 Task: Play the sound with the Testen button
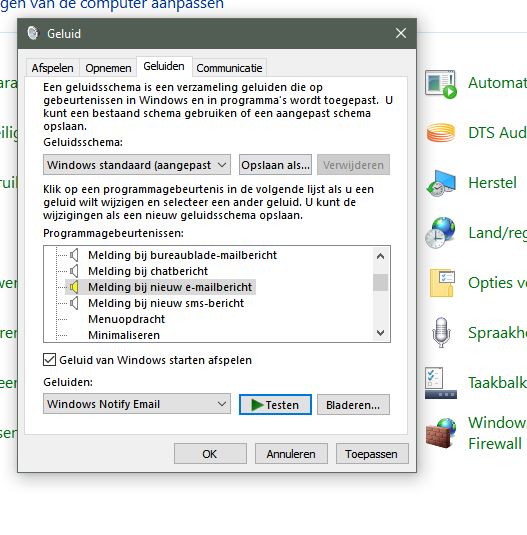tap(275, 405)
